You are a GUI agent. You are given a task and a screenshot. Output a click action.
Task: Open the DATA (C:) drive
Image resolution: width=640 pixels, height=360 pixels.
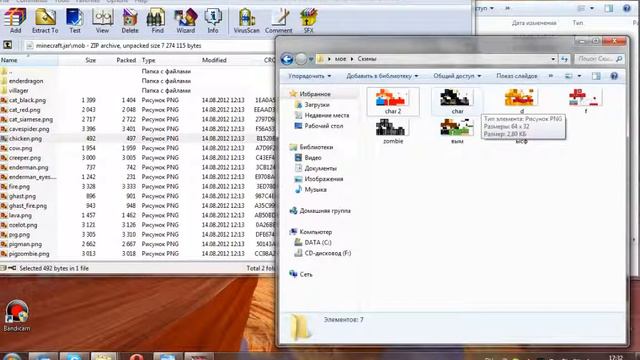[x=318, y=242]
